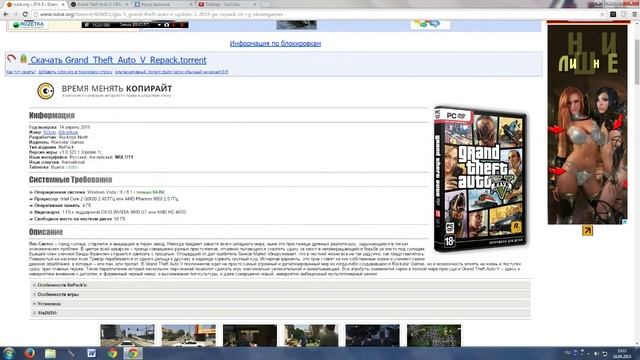Screen dimensions: 640x360
Task: Open the Word taskbar icon
Action: coord(91,353)
